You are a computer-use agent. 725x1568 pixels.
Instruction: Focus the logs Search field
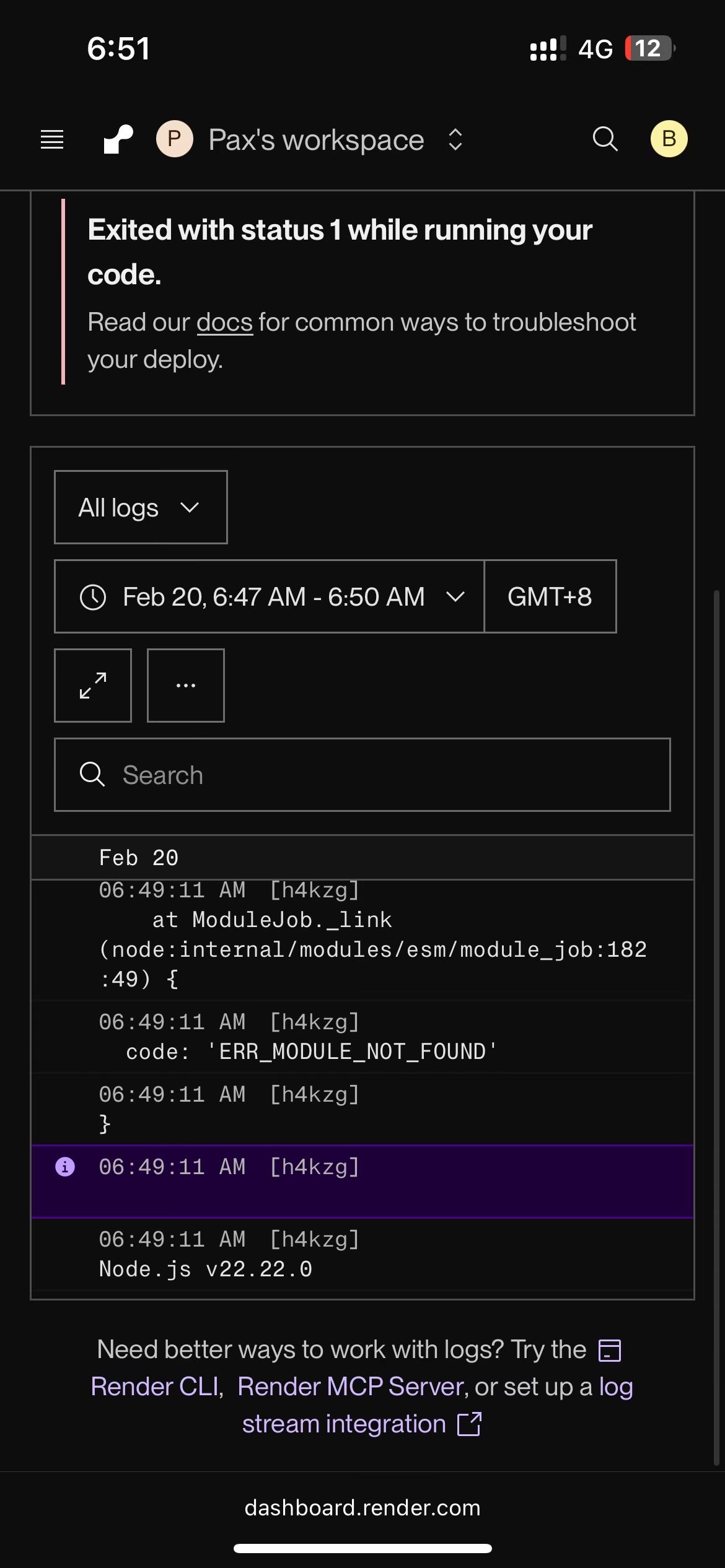(362, 775)
